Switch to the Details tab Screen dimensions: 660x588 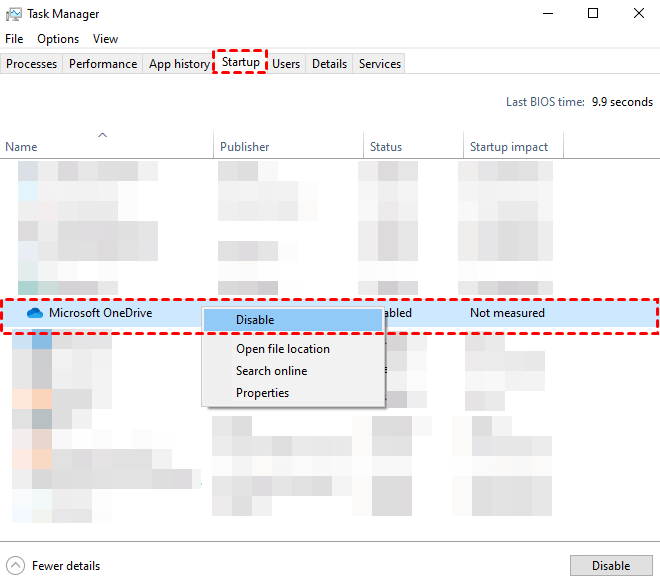click(x=329, y=64)
